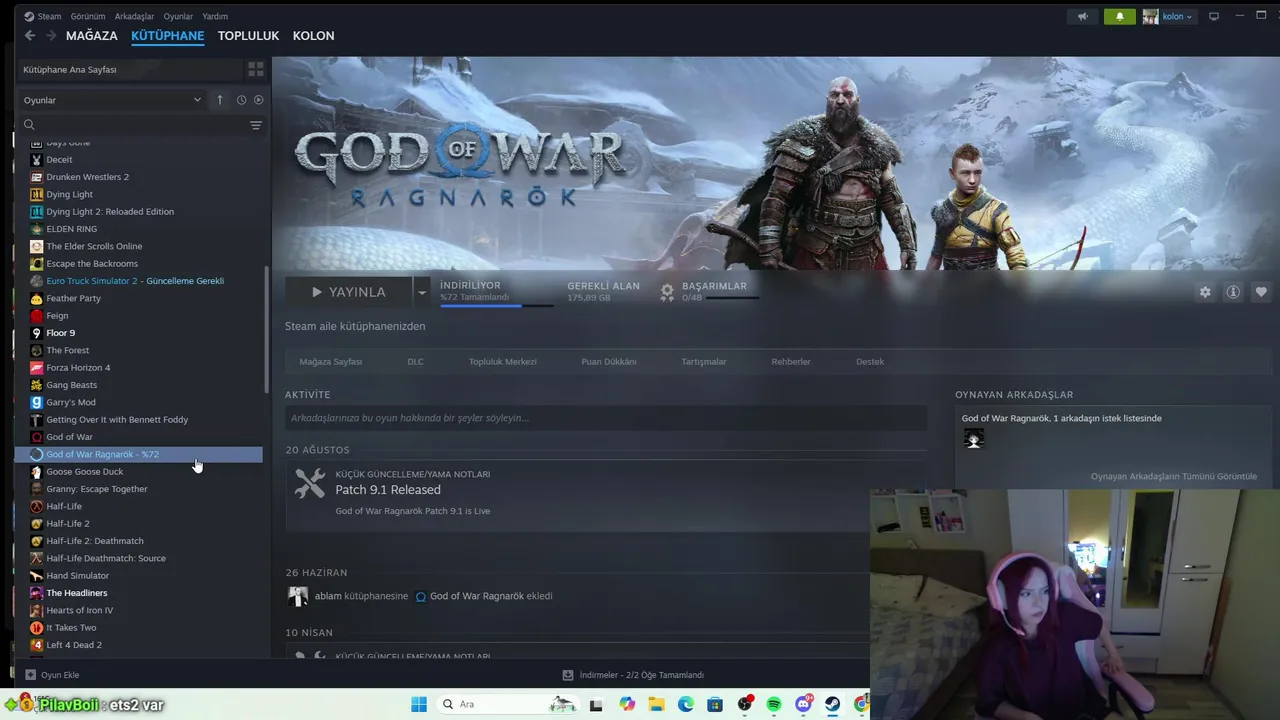Open the Rehberler tab
Viewport: 1280px width, 720px height.
click(x=791, y=362)
